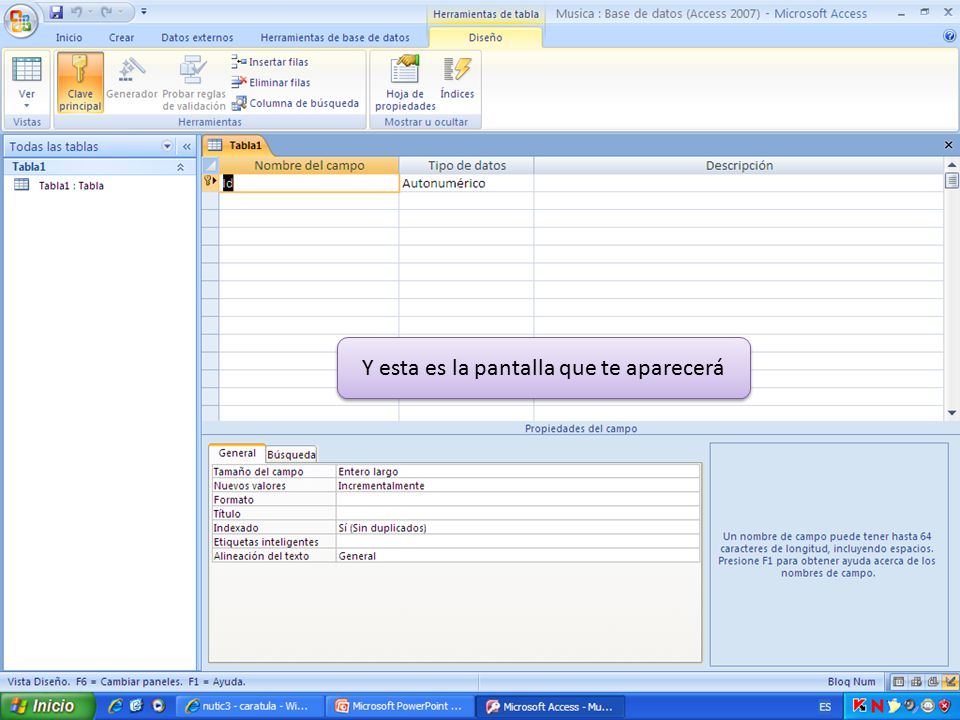This screenshot has width=960, height=720.
Task: Redo using the quick access toolbar
Action: click(x=104, y=12)
